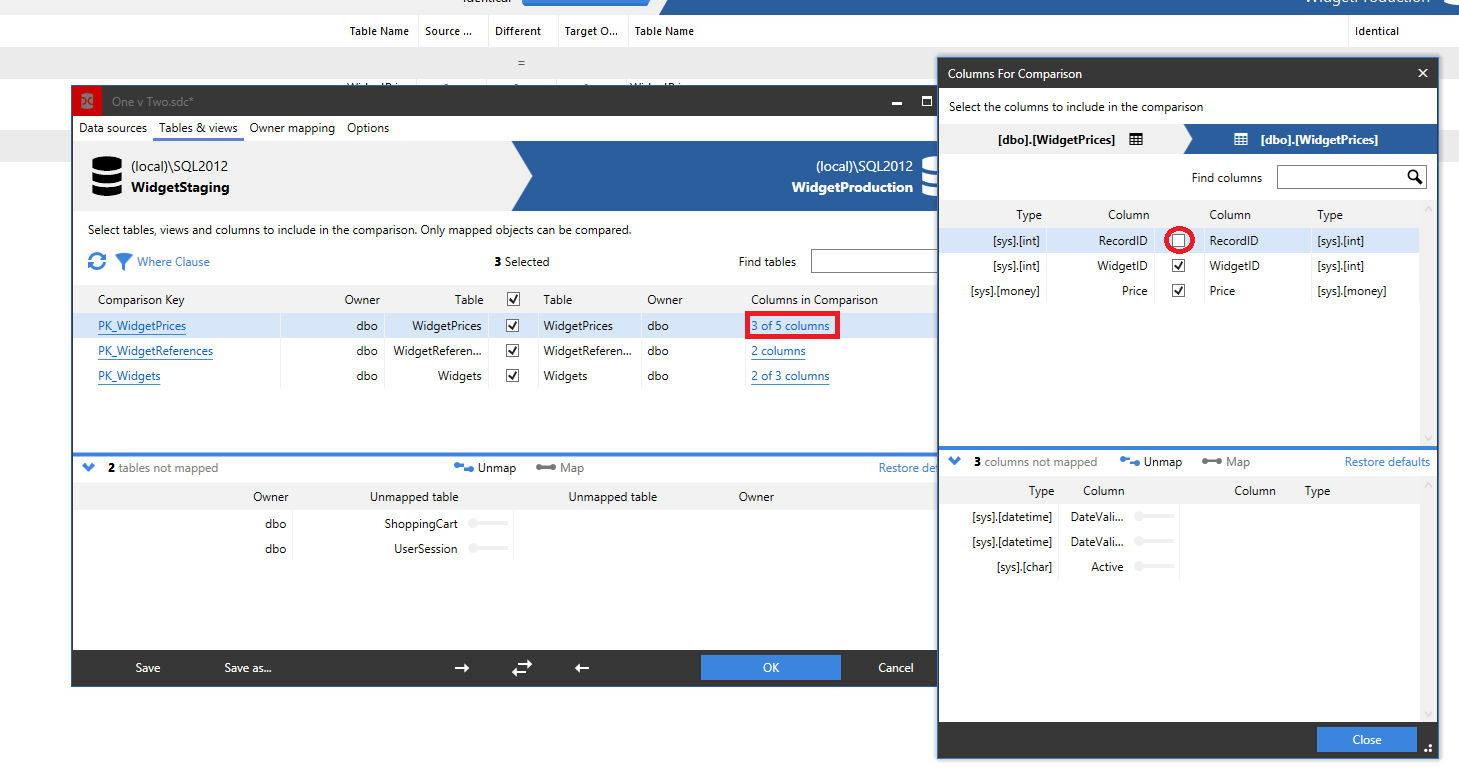Switch to the Owner mapping tab
The image size is (1459, 772).
tap(294, 128)
